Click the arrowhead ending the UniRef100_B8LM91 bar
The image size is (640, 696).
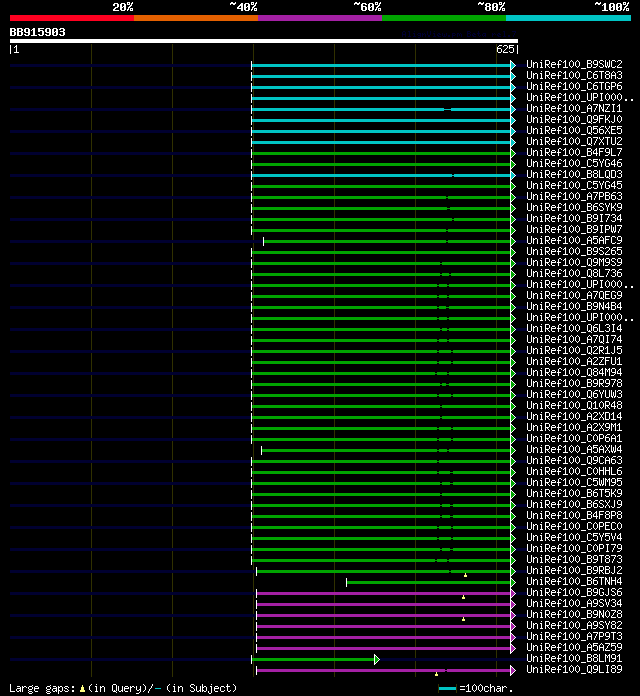pos(377,660)
